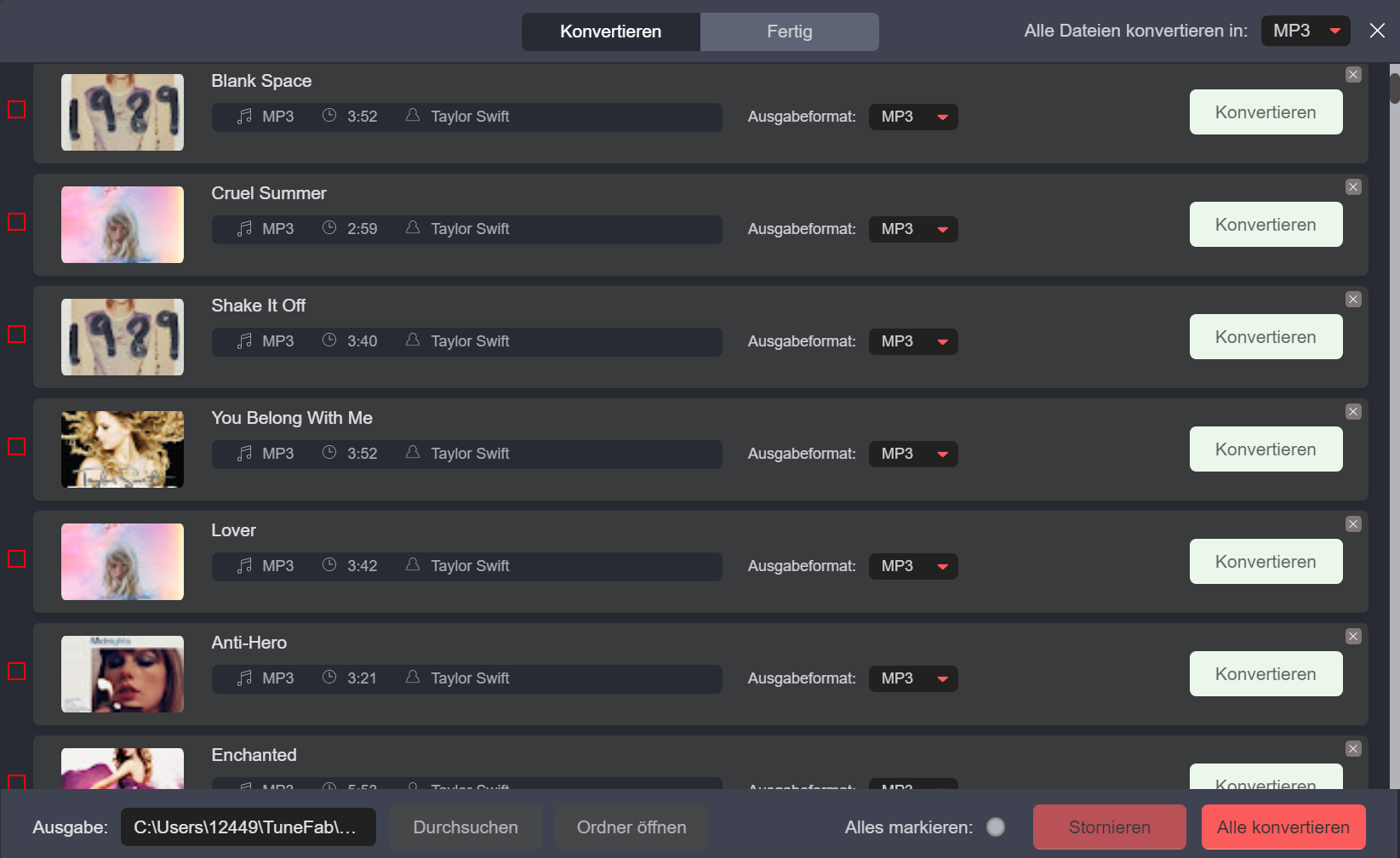Switch to the Konvertieren tab

(611, 31)
